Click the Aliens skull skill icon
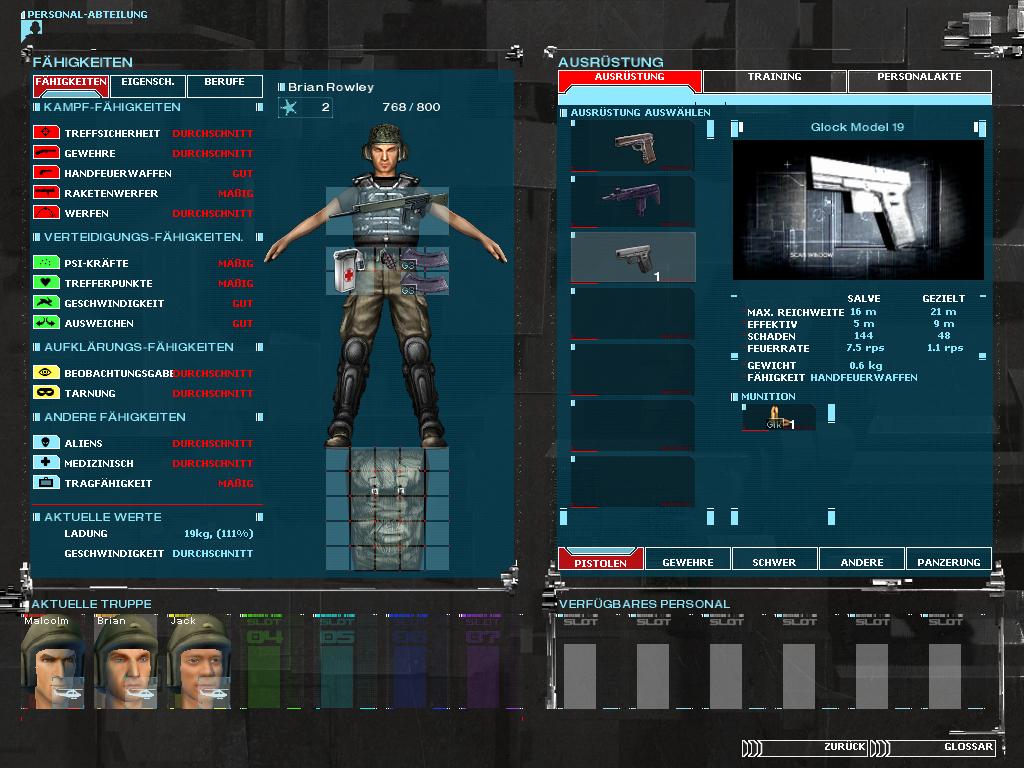1024x768 pixels. coord(47,443)
